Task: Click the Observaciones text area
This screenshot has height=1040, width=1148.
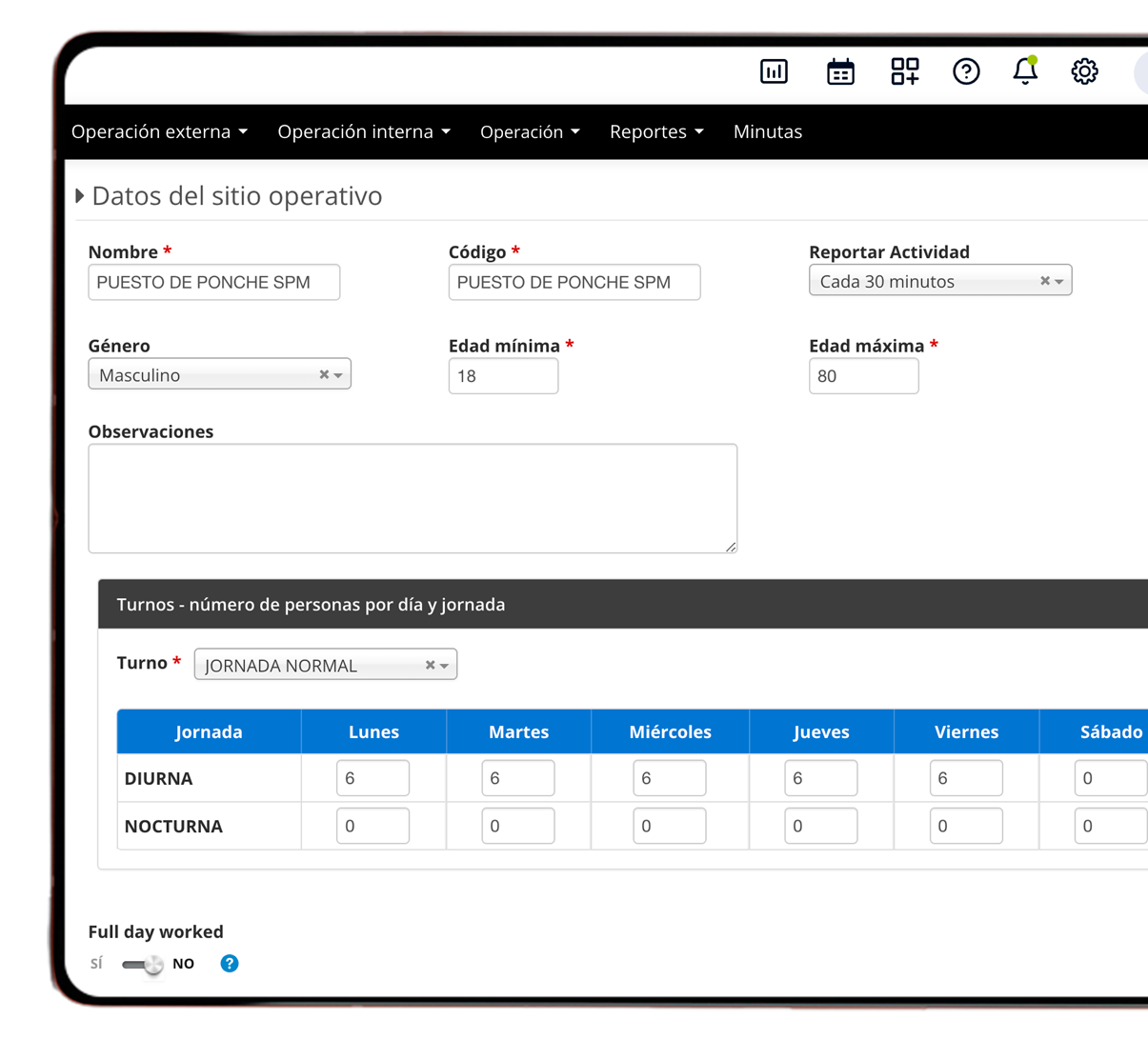Action: [x=413, y=498]
